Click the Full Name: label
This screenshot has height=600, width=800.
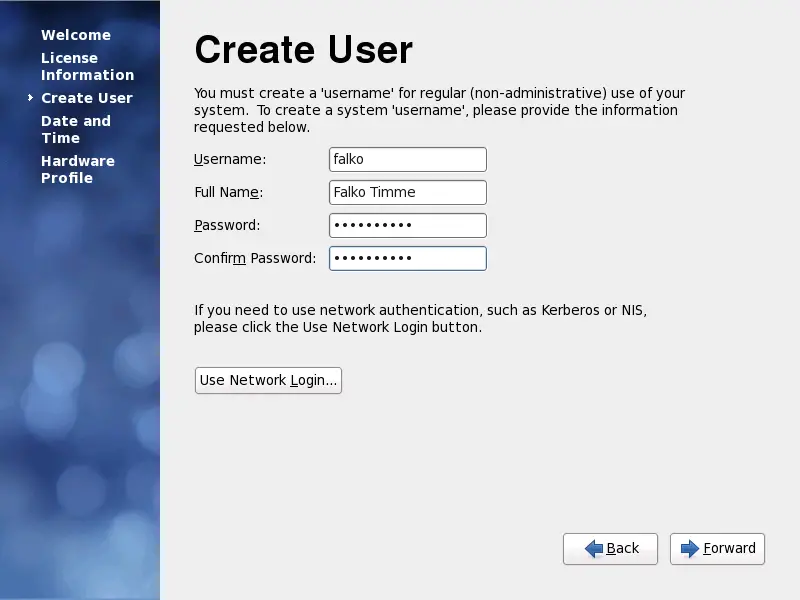tap(228, 192)
